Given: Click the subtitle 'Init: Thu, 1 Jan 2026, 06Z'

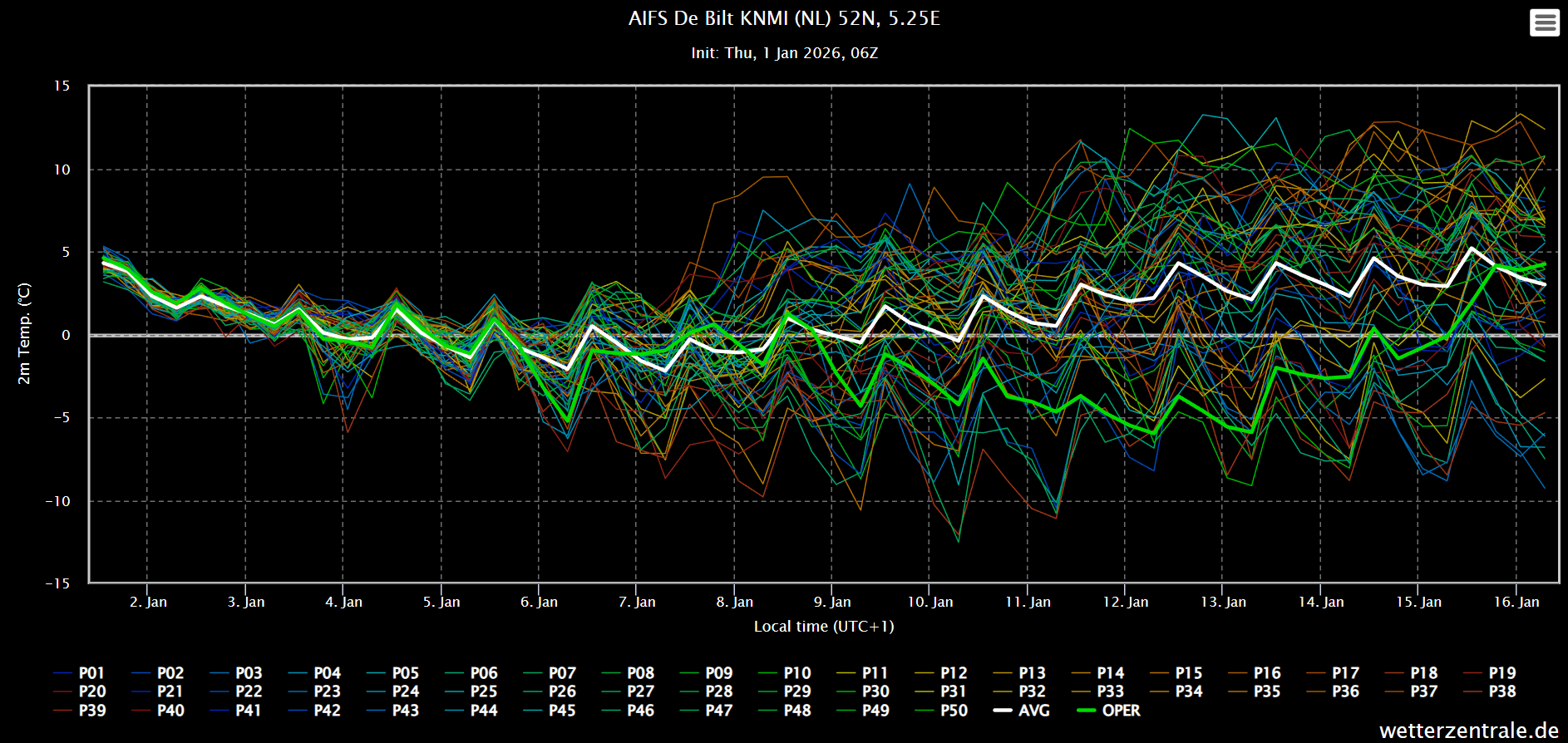Looking at the screenshot, I should (785, 53).
